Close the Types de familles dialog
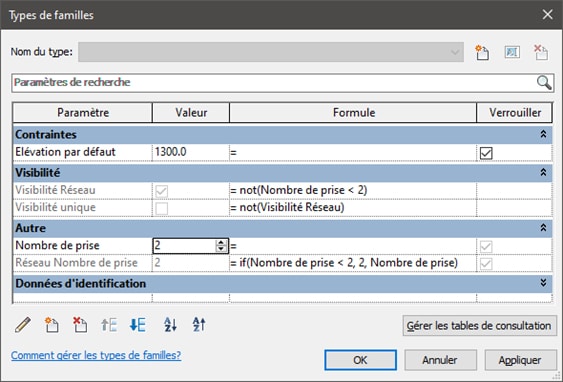Image resolution: width=563 pixels, height=382 pixels. pos(548,15)
